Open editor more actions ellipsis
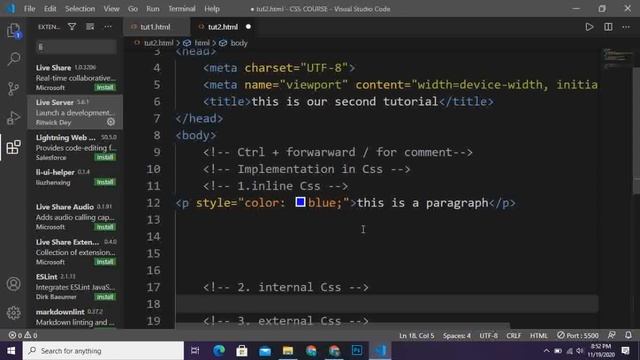Image resolution: width=640 pixels, height=360 pixels. pos(626,27)
